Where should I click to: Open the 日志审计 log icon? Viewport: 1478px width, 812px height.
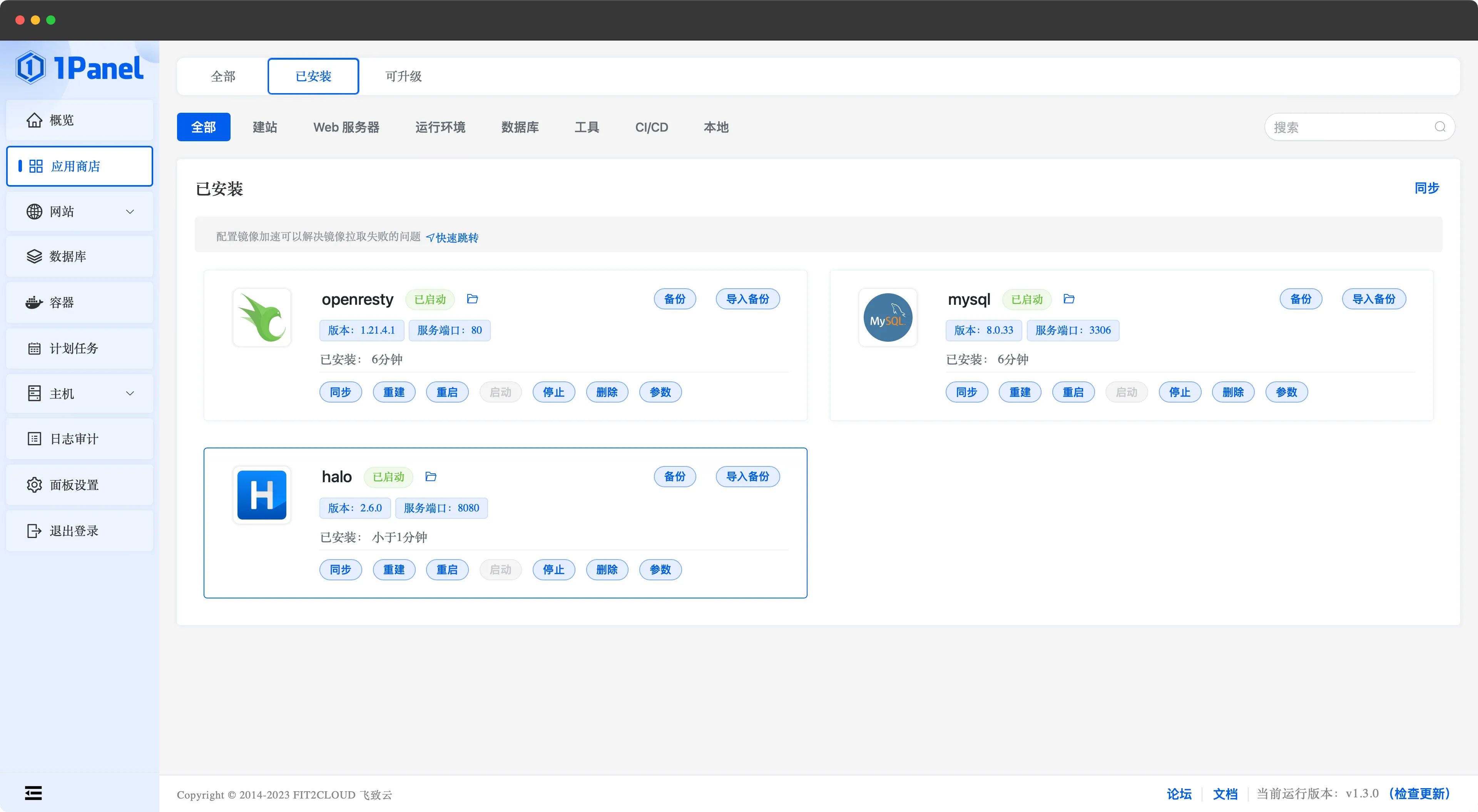tap(34, 439)
